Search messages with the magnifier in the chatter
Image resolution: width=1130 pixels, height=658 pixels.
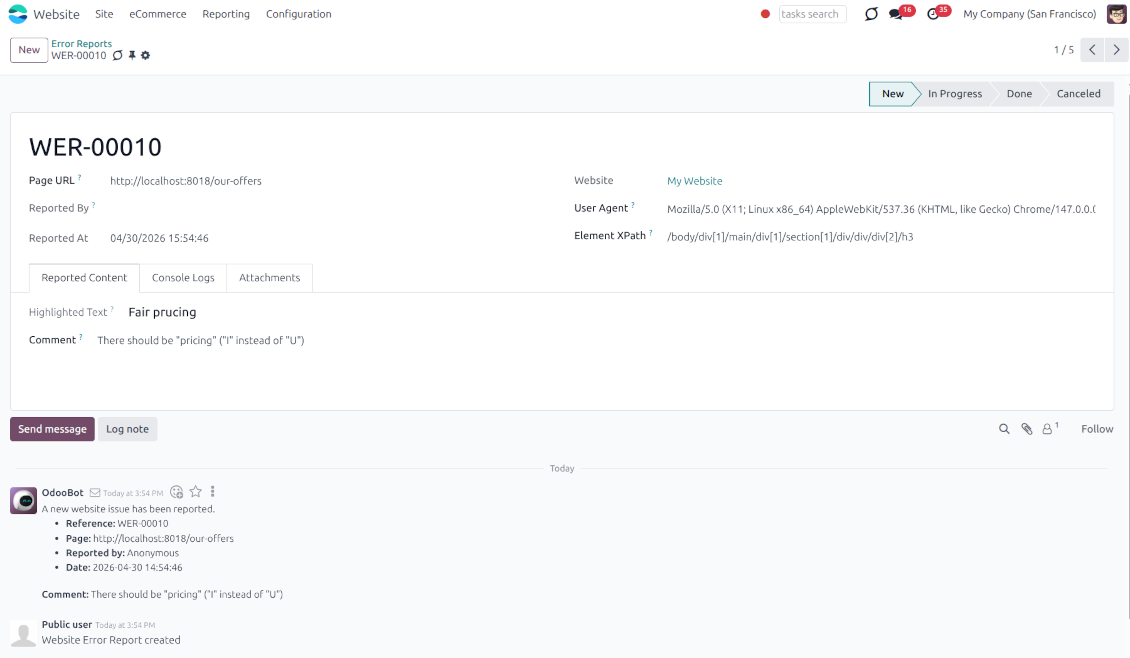tap(1004, 428)
